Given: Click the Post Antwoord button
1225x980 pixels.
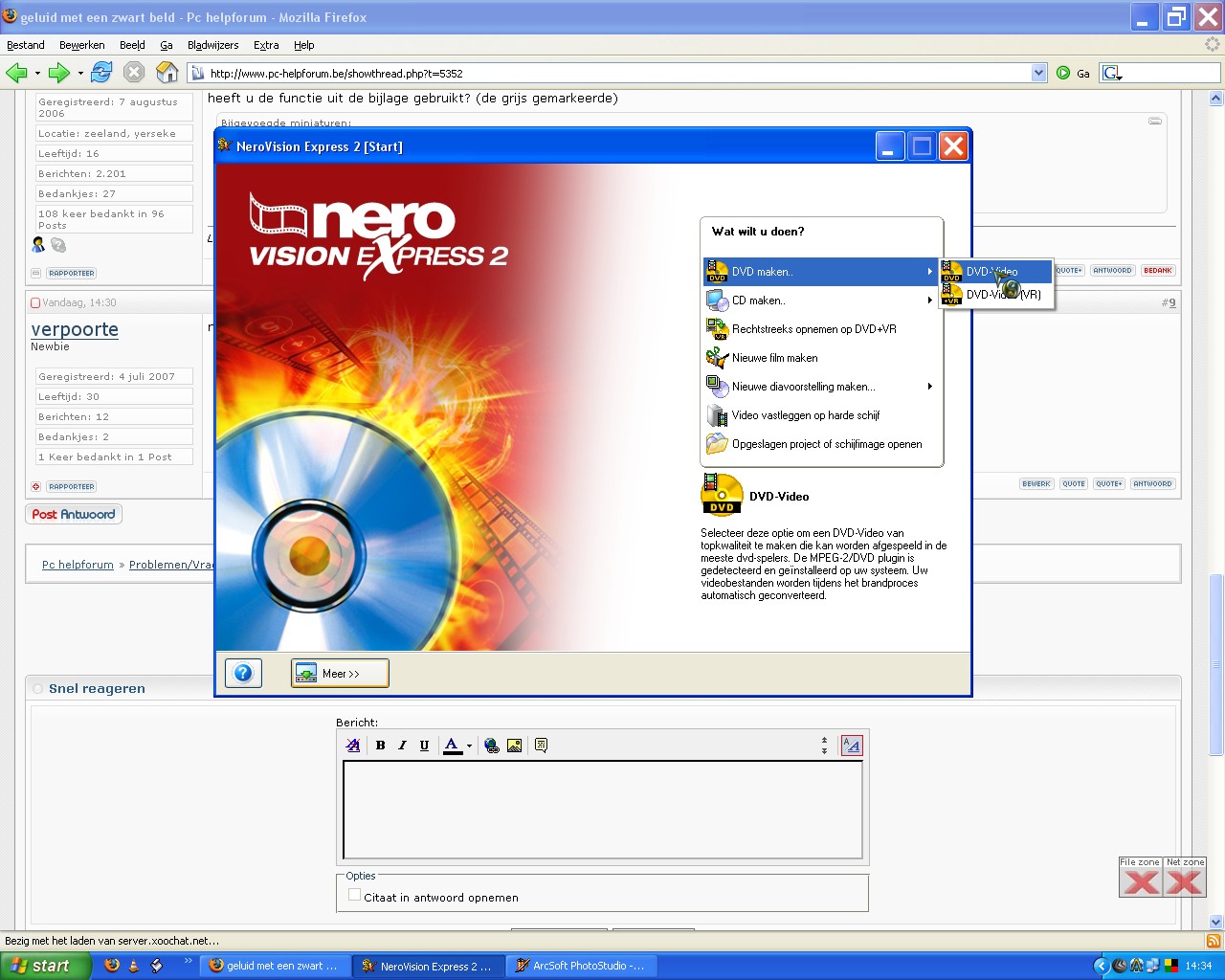Looking at the screenshot, I should [74, 514].
